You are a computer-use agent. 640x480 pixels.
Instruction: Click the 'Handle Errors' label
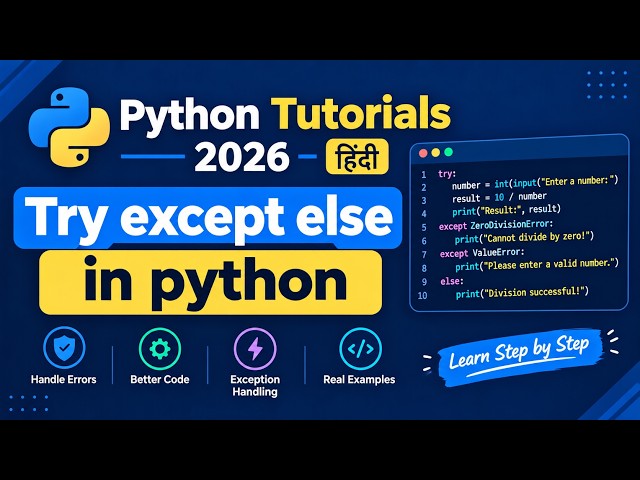(64, 380)
